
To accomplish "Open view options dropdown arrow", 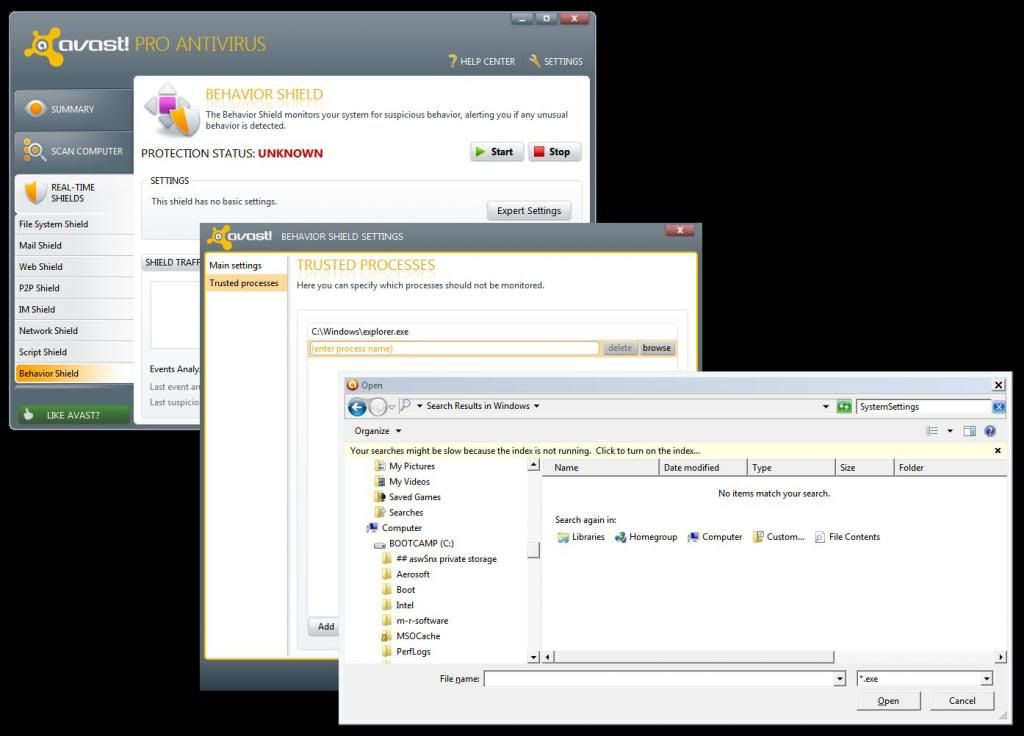I will pyautogui.click(x=950, y=431).
